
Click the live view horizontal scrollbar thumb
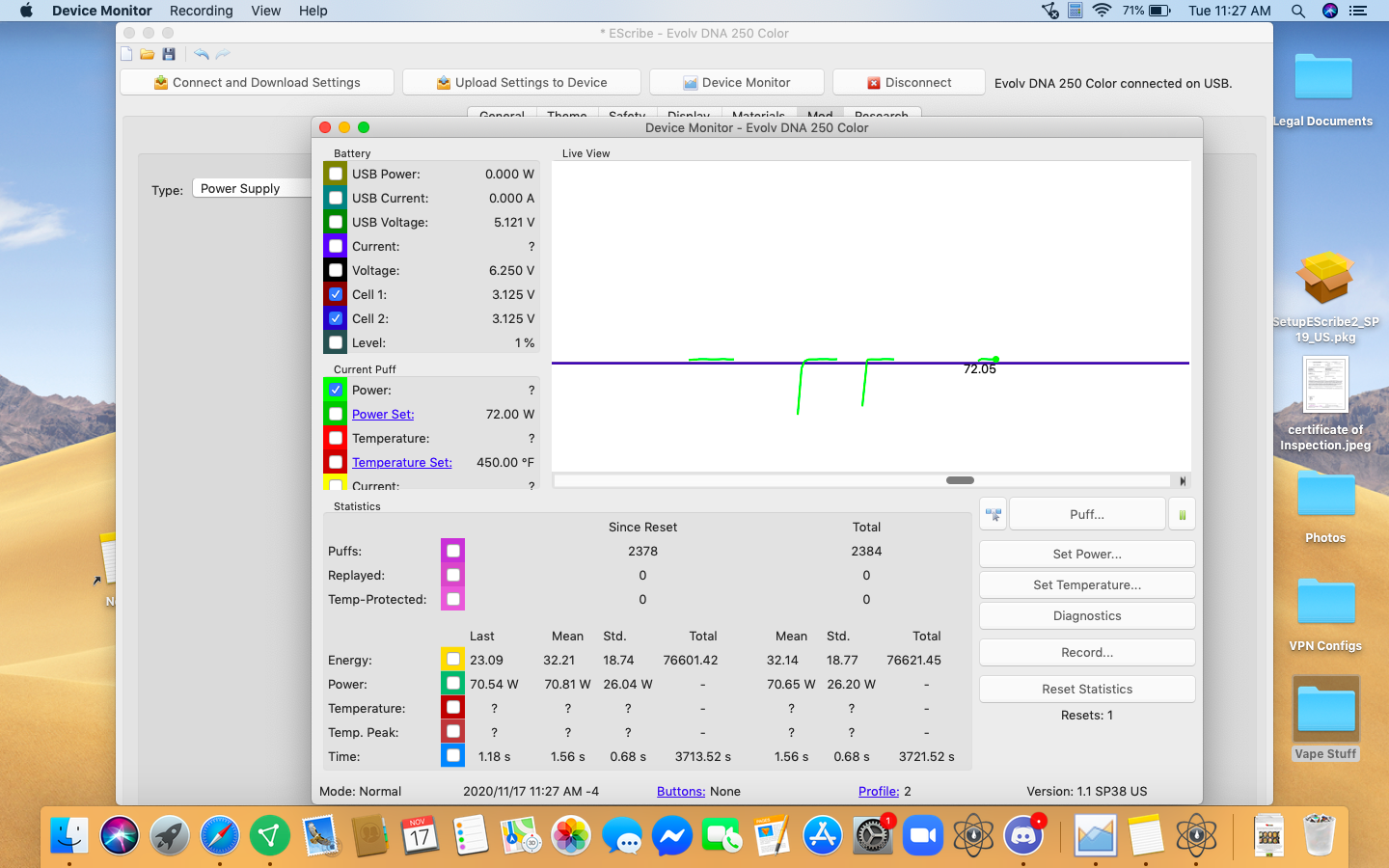click(960, 480)
